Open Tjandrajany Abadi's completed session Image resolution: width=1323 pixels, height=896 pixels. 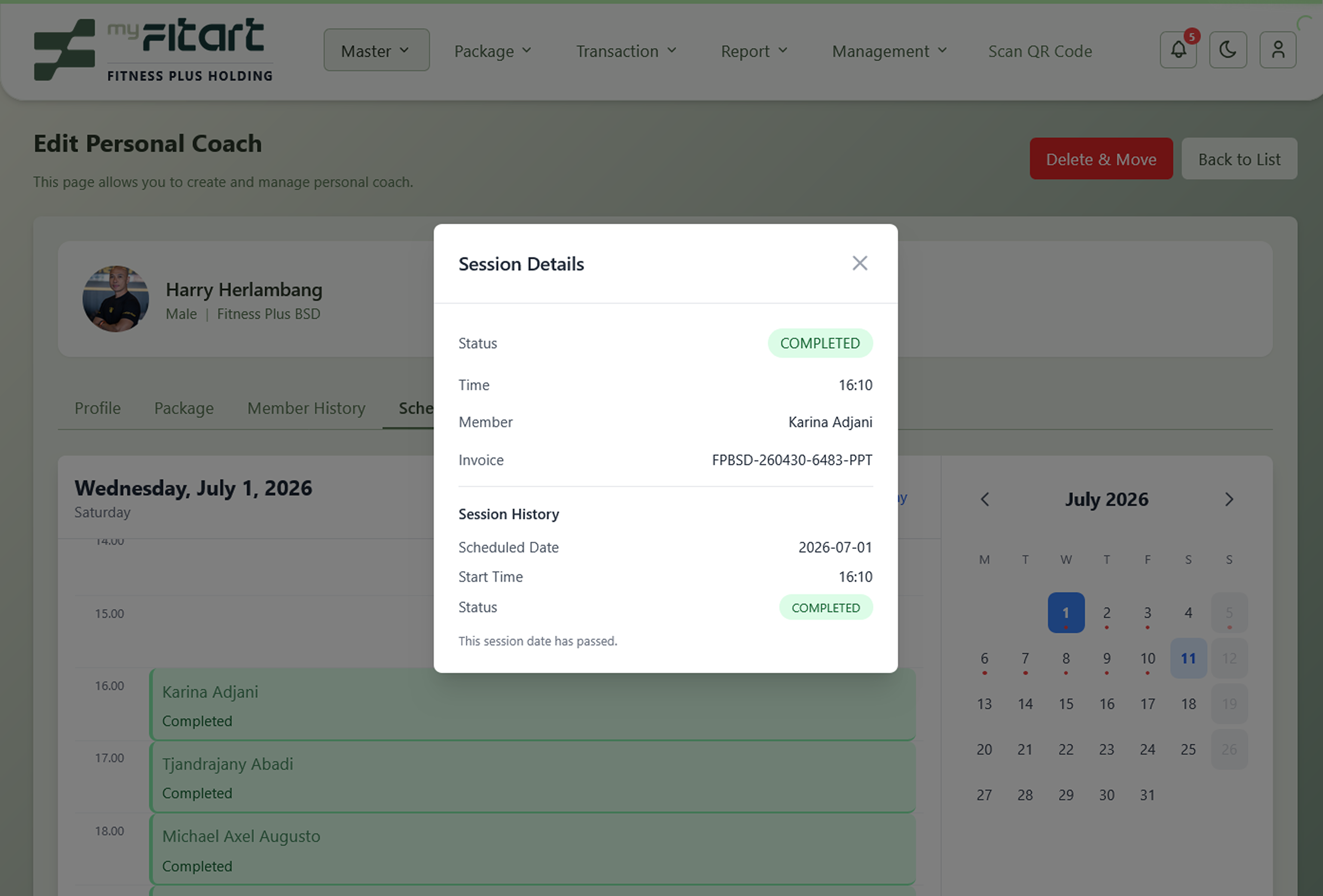(x=533, y=777)
